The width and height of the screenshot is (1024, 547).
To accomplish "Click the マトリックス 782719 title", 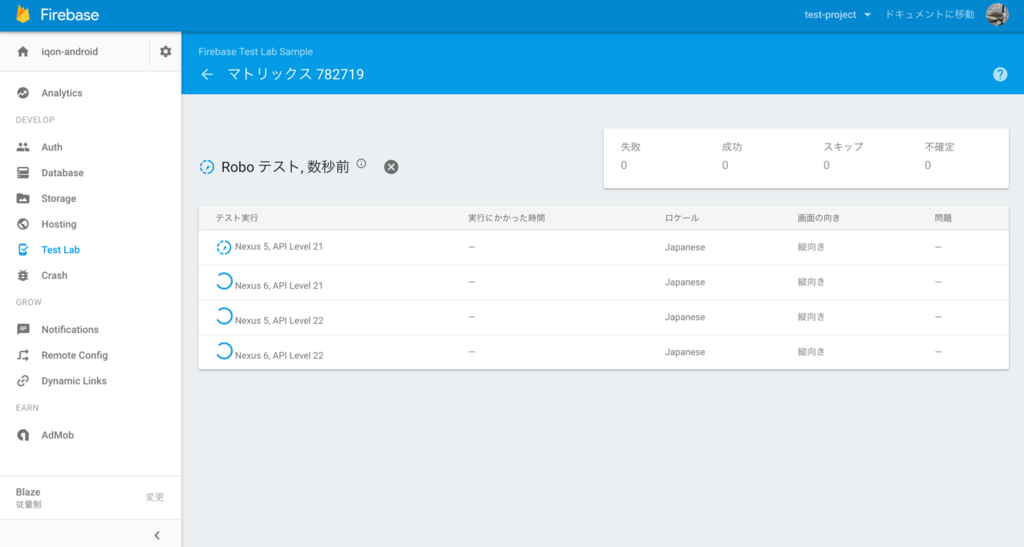I will click(x=296, y=74).
